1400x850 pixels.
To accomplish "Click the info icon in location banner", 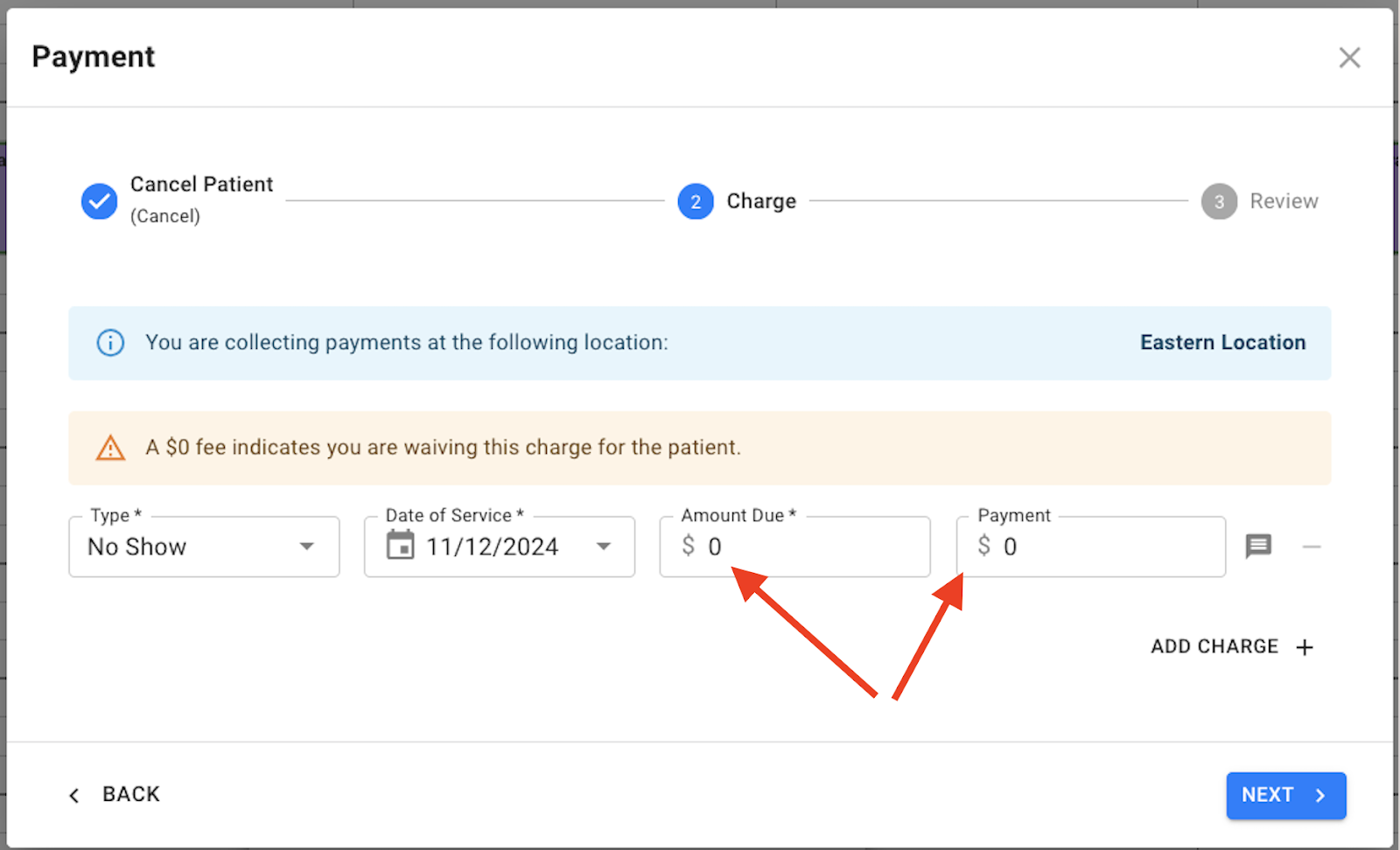I will click(110, 343).
